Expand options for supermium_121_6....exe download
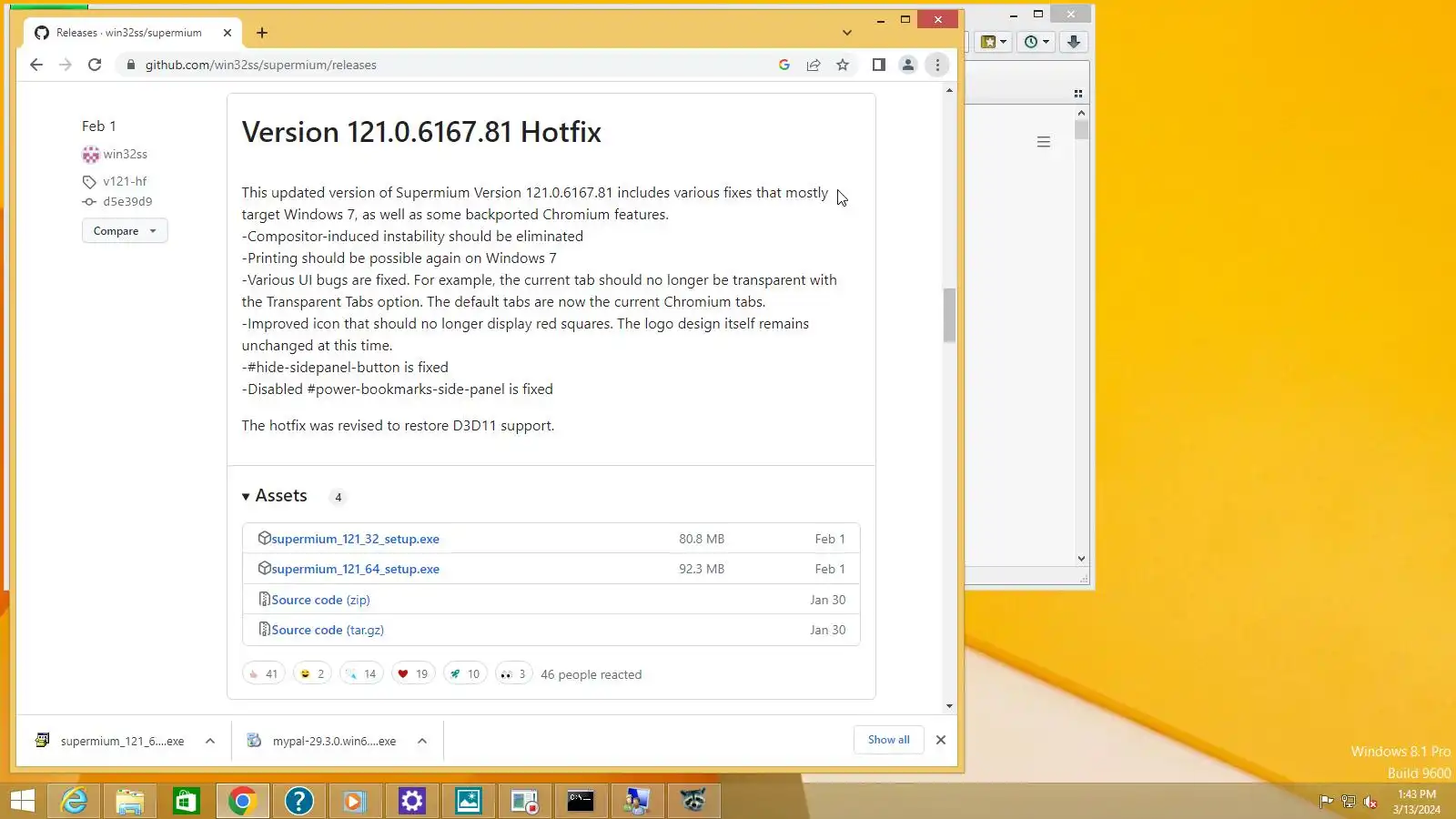This screenshot has height=819, width=1456. (x=210, y=741)
